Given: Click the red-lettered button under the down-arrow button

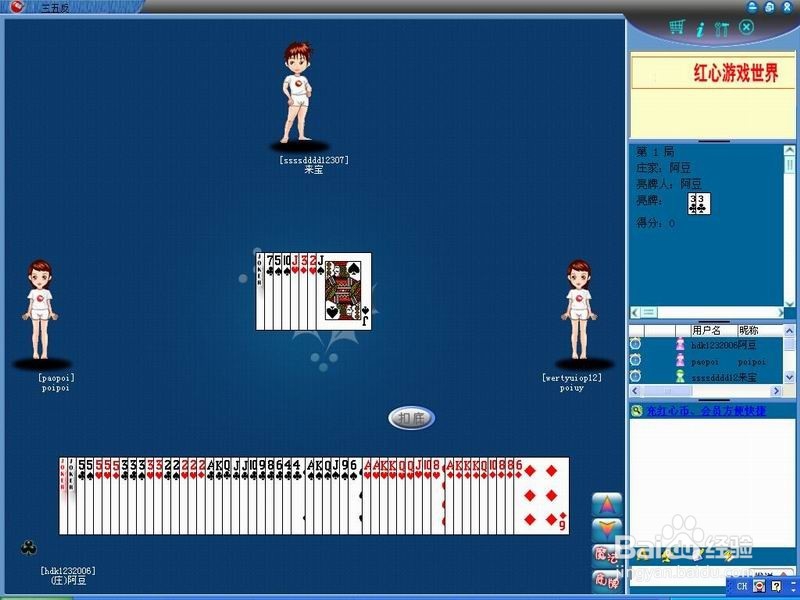Looking at the screenshot, I should [x=607, y=556].
